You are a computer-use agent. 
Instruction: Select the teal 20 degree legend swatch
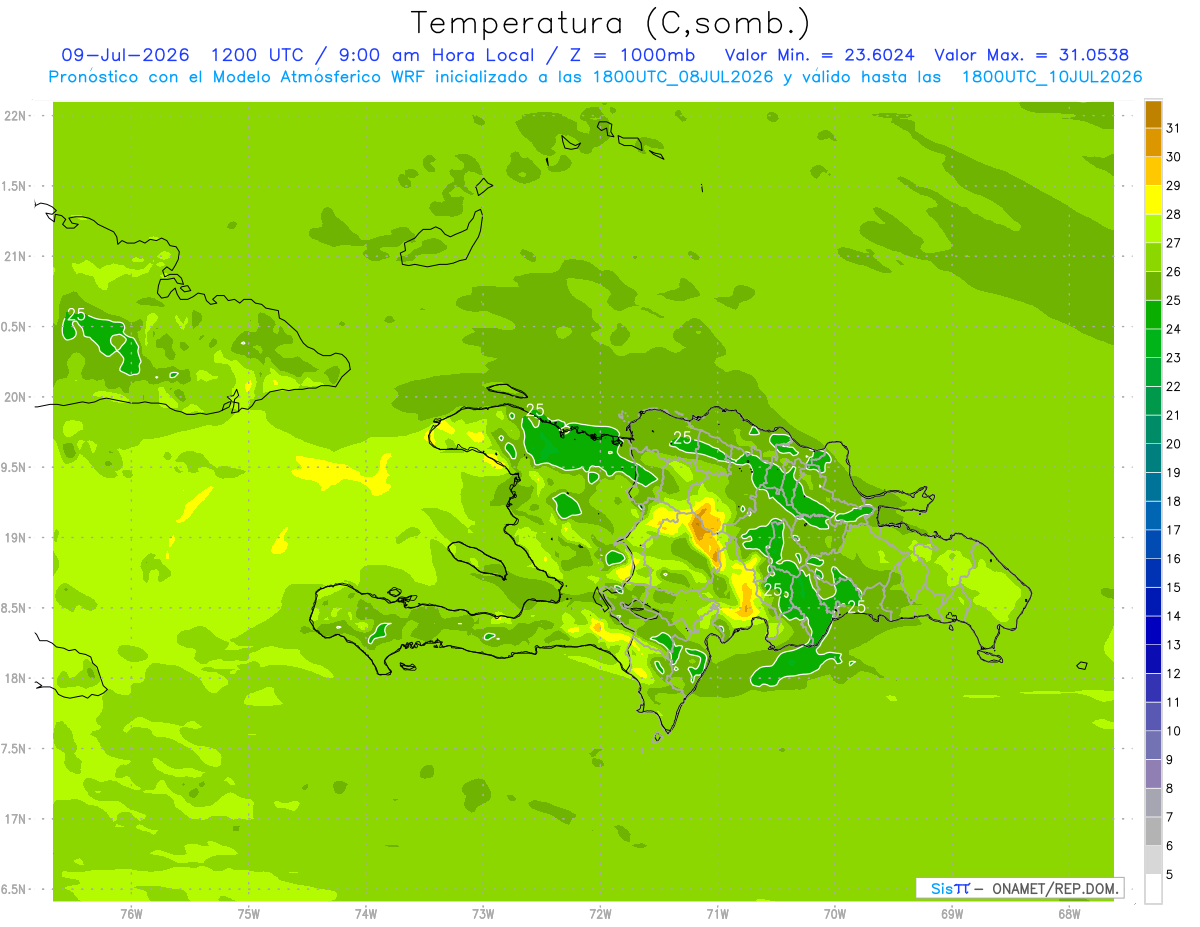pyautogui.click(x=1153, y=430)
